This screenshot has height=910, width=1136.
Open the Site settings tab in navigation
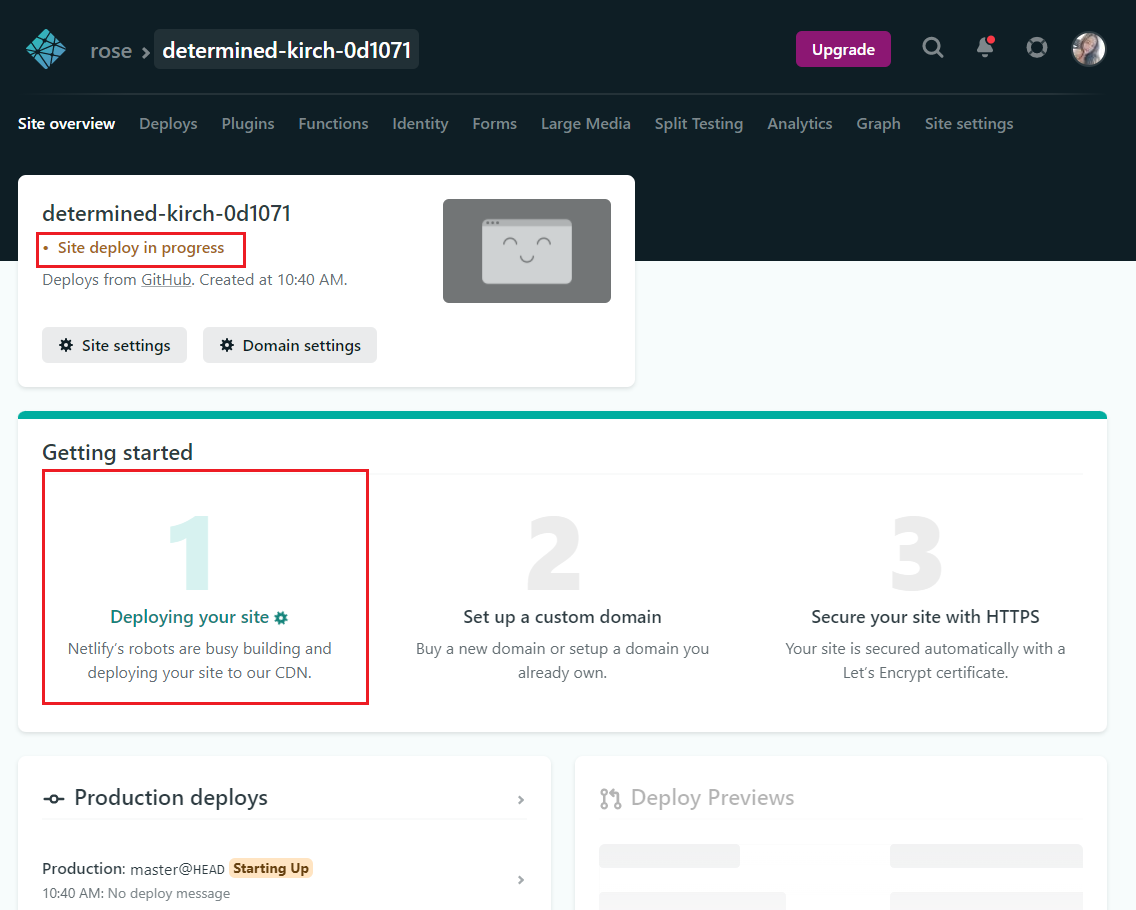(969, 124)
